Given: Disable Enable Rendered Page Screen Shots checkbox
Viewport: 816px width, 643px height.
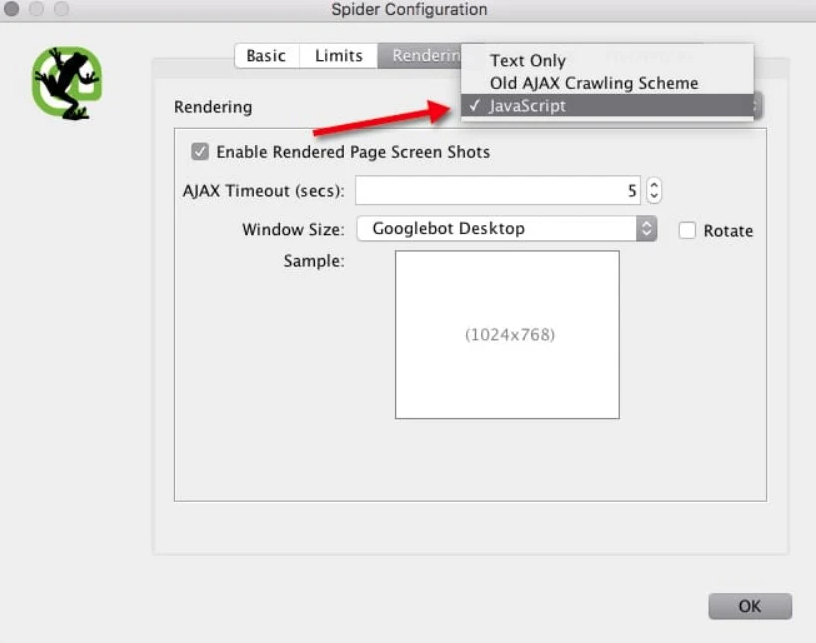Looking at the screenshot, I should (x=200, y=152).
